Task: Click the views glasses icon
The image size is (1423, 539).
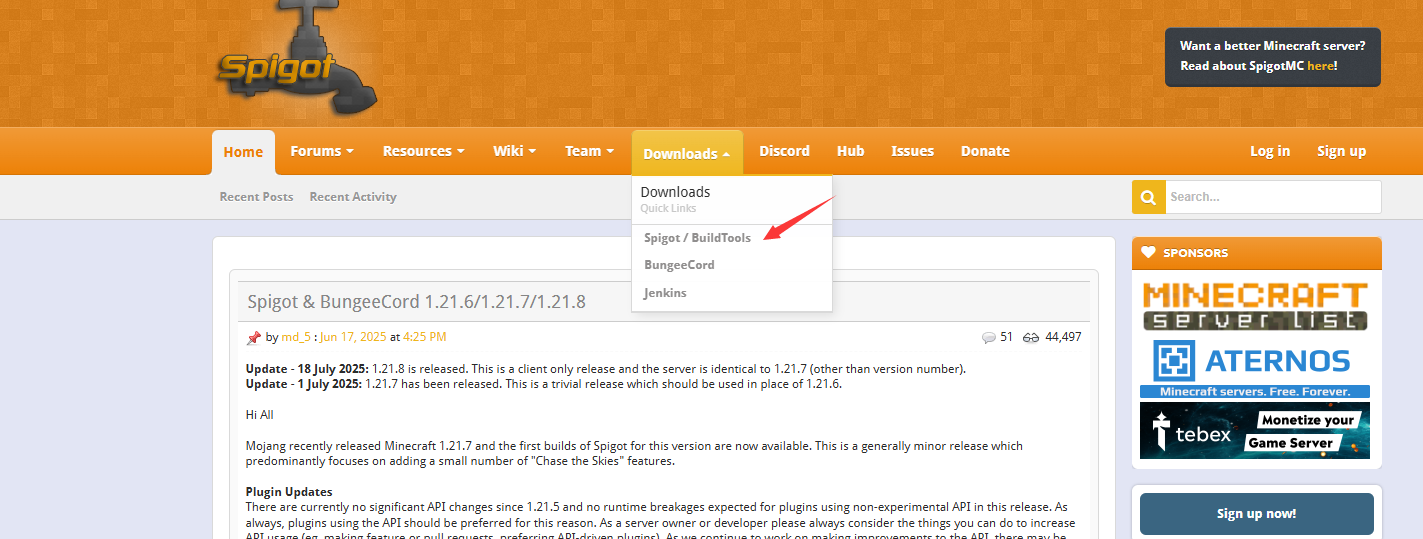Action: click(x=1031, y=338)
